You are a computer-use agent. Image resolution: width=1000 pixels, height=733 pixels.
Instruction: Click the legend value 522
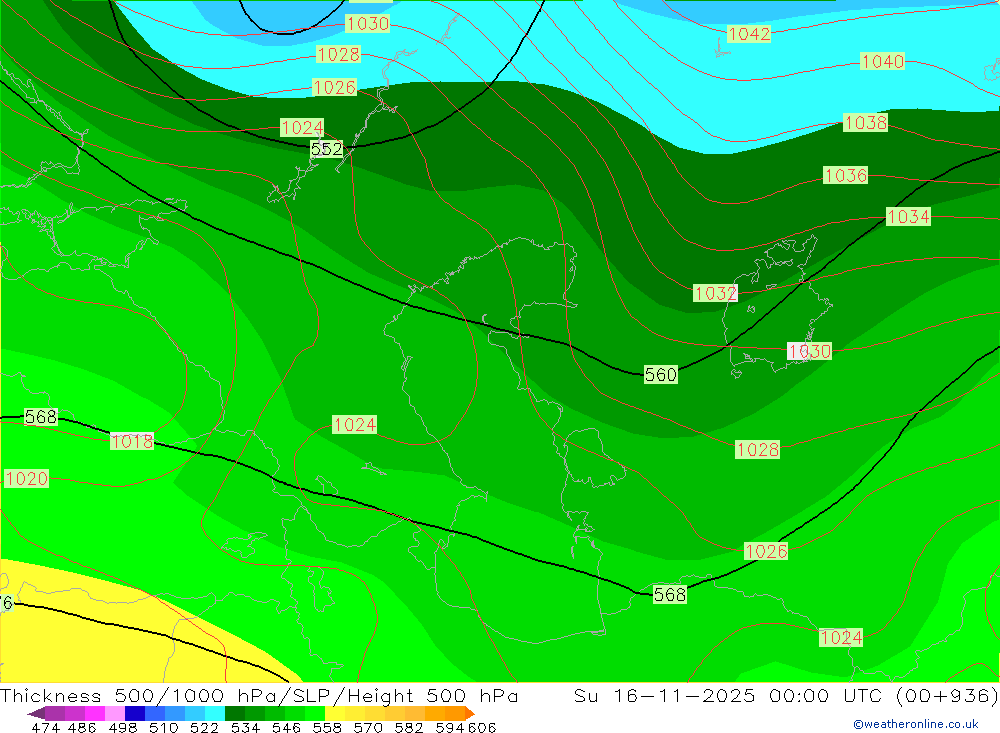pos(203,728)
